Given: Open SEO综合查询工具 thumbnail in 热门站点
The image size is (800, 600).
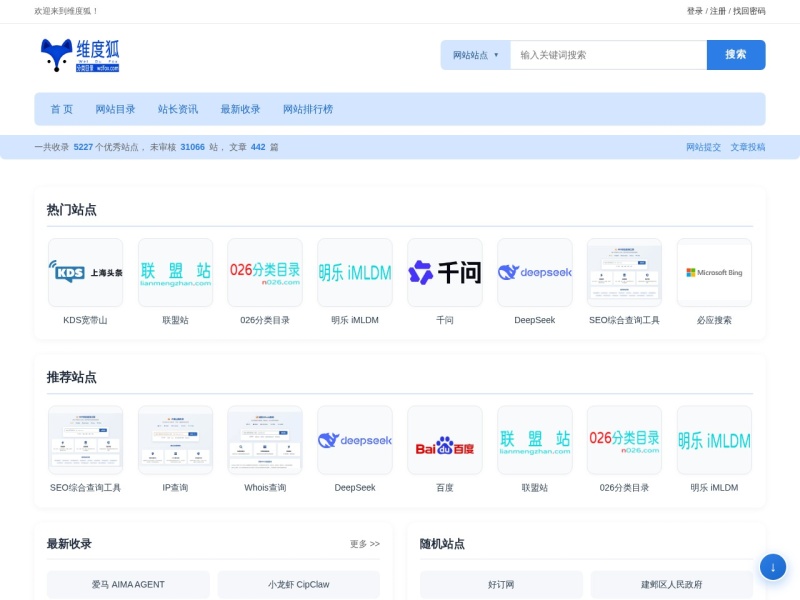Looking at the screenshot, I should [624, 272].
